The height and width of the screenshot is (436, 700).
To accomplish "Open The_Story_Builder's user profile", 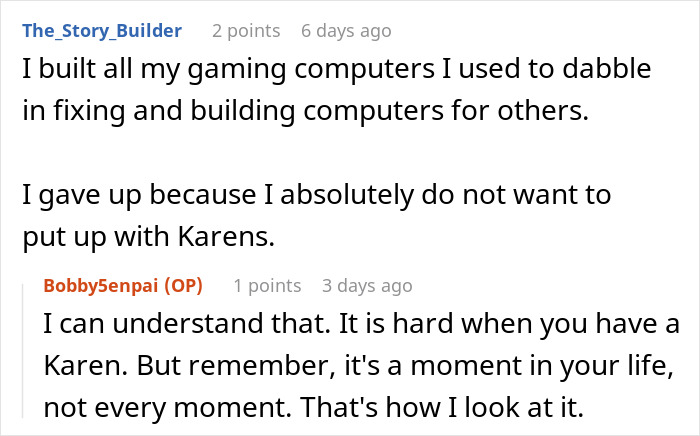I will point(101,30).
